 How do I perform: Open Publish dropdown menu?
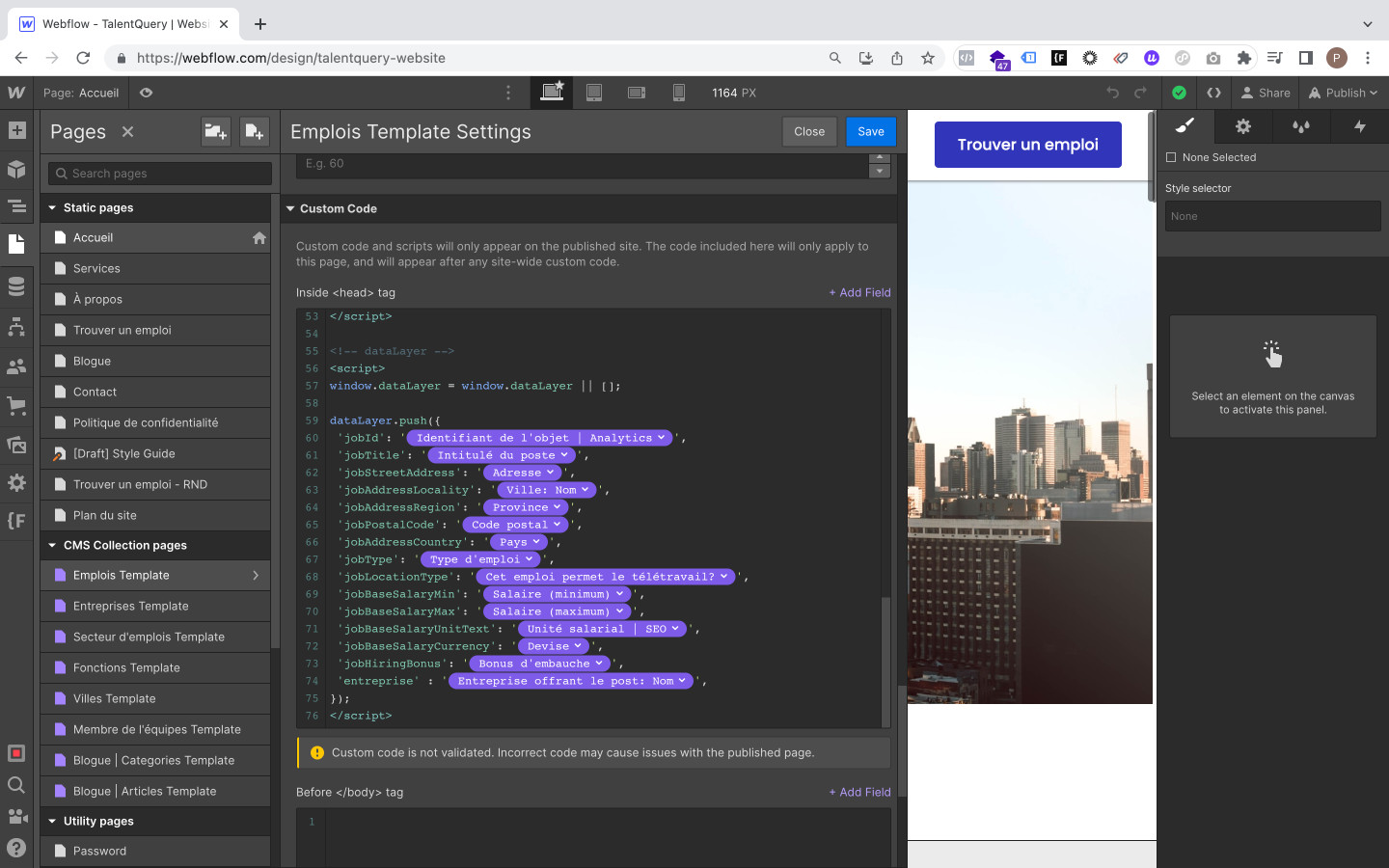coord(1344,93)
